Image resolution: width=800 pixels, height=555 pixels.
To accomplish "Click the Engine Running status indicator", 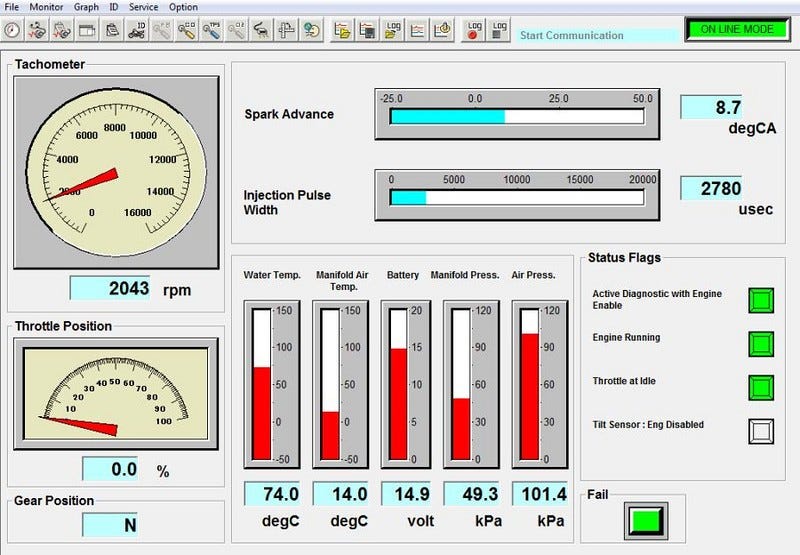I will click(x=761, y=344).
